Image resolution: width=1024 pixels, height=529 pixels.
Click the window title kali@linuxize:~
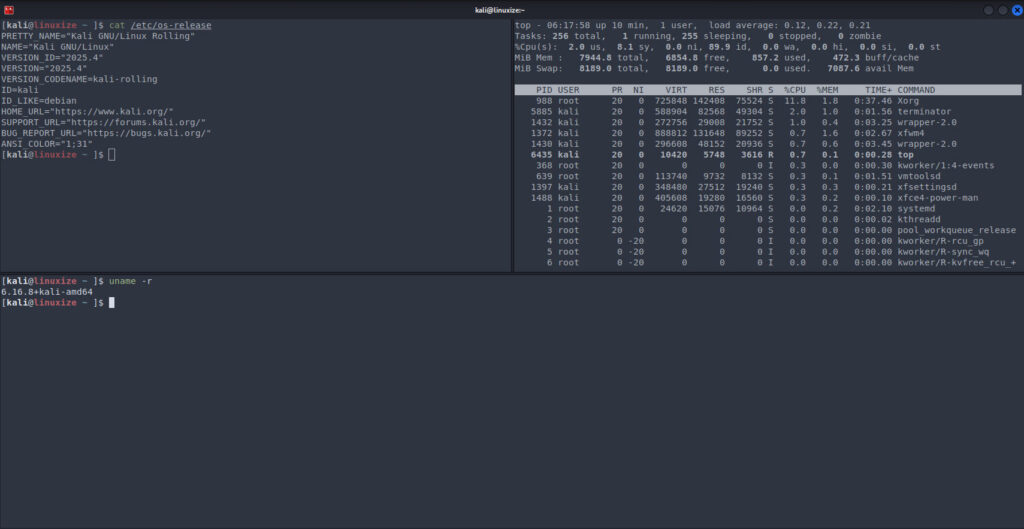click(x=500, y=10)
